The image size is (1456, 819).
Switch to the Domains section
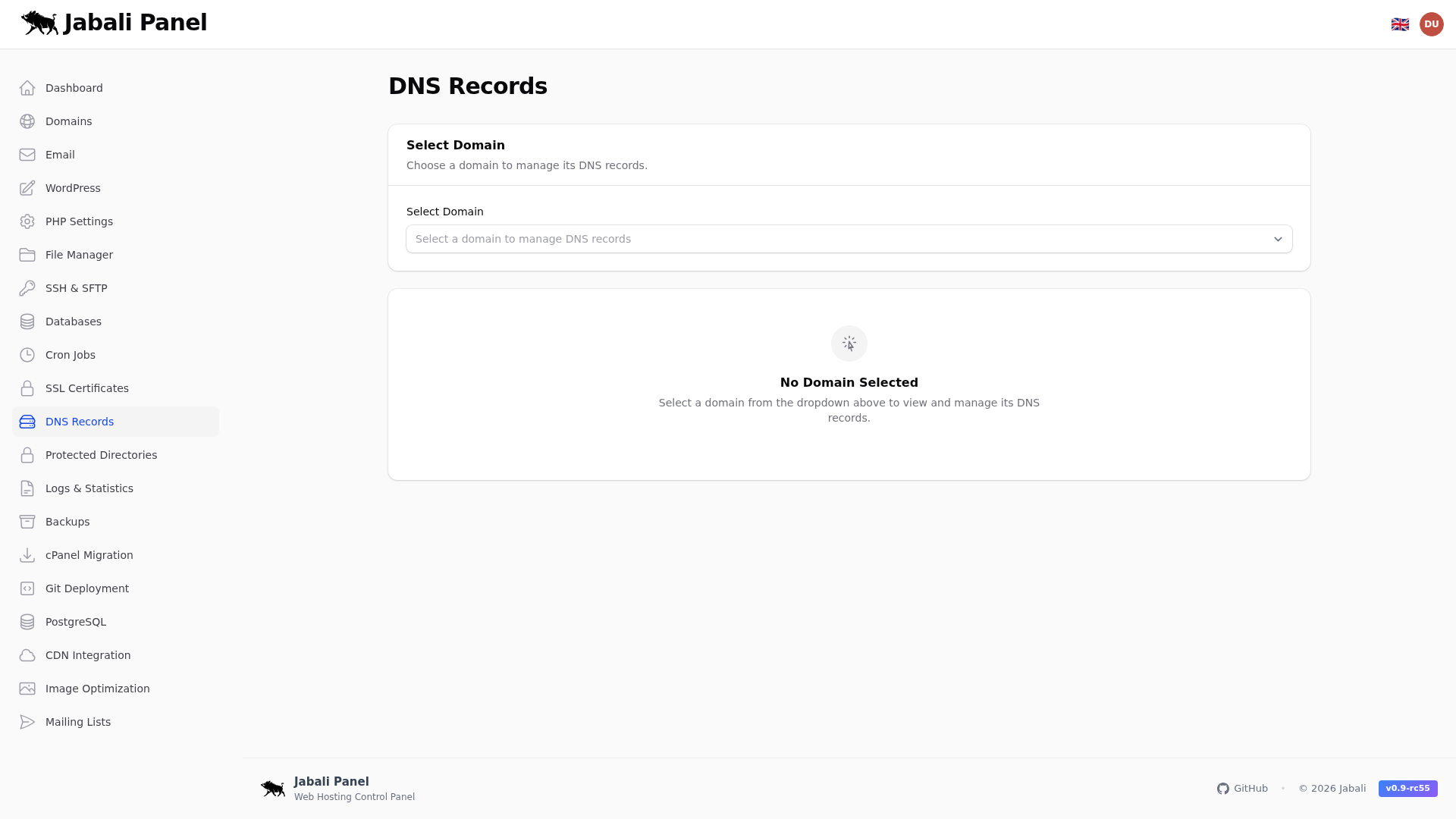(x=68, y=121)
